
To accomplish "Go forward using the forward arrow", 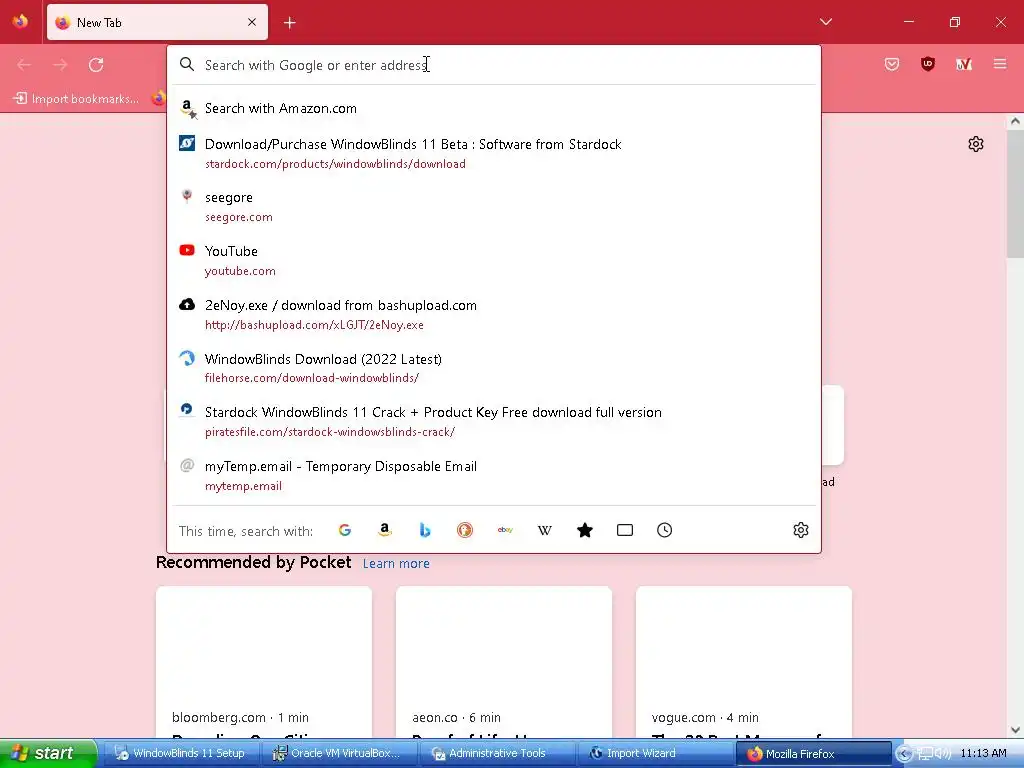I will pos(60,65).
